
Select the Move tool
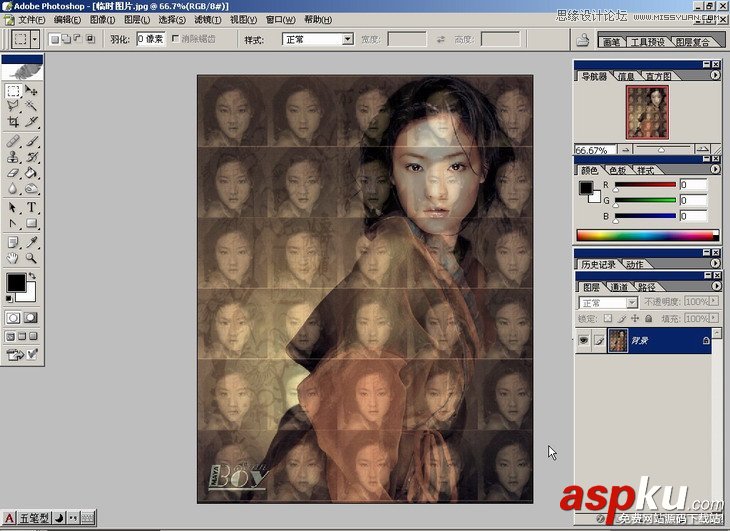(x=31, y=90)
